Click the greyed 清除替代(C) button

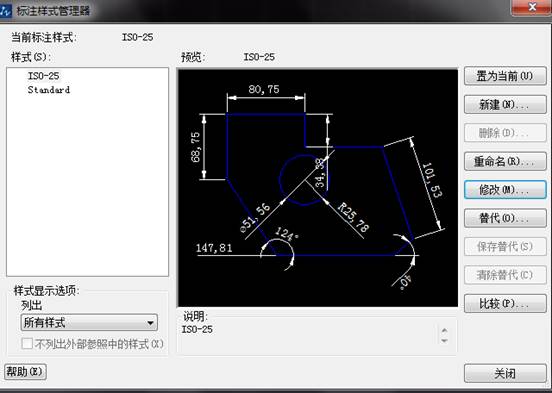click(505, 275)
